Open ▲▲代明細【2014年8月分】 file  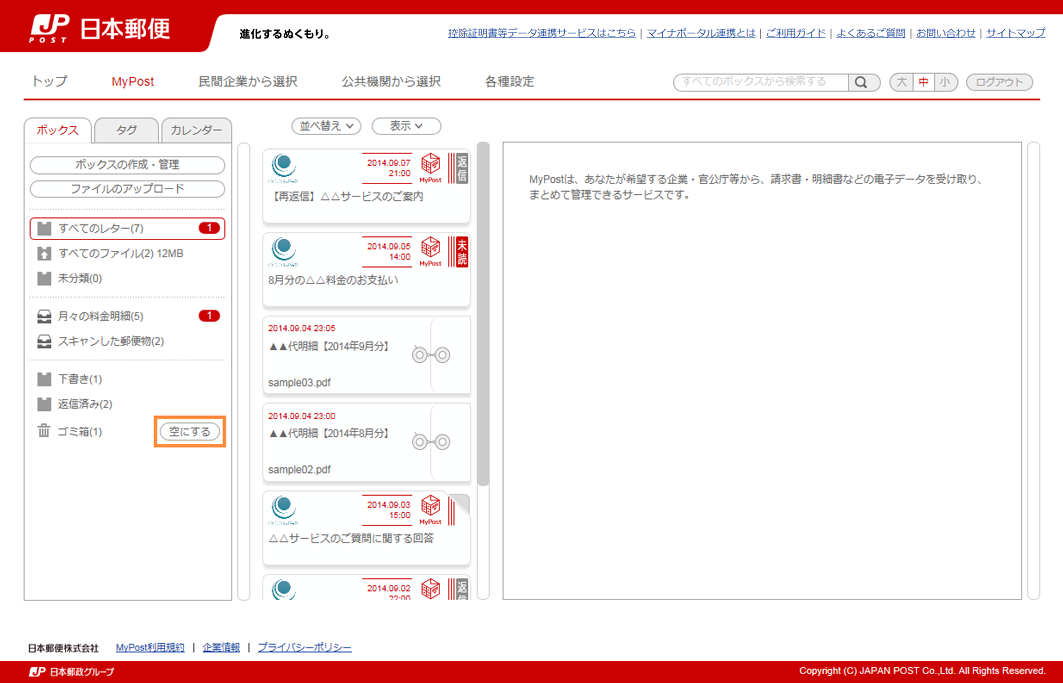(x=366, y=442)
